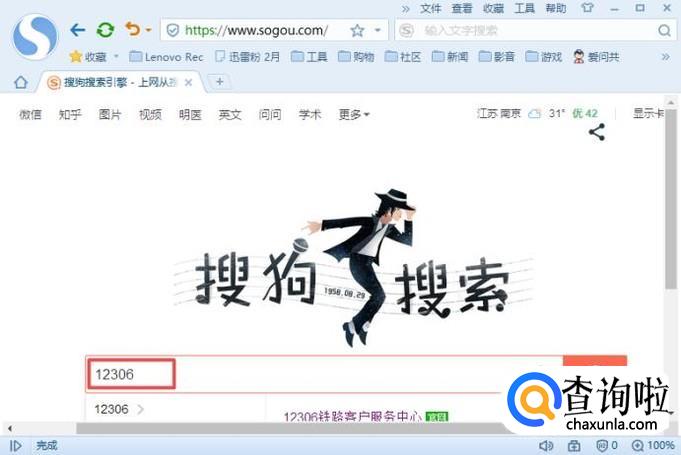Click the skin shirt icon
This screenshot has height=455, width=681.
pyautogui.click(x=587, y=8)
